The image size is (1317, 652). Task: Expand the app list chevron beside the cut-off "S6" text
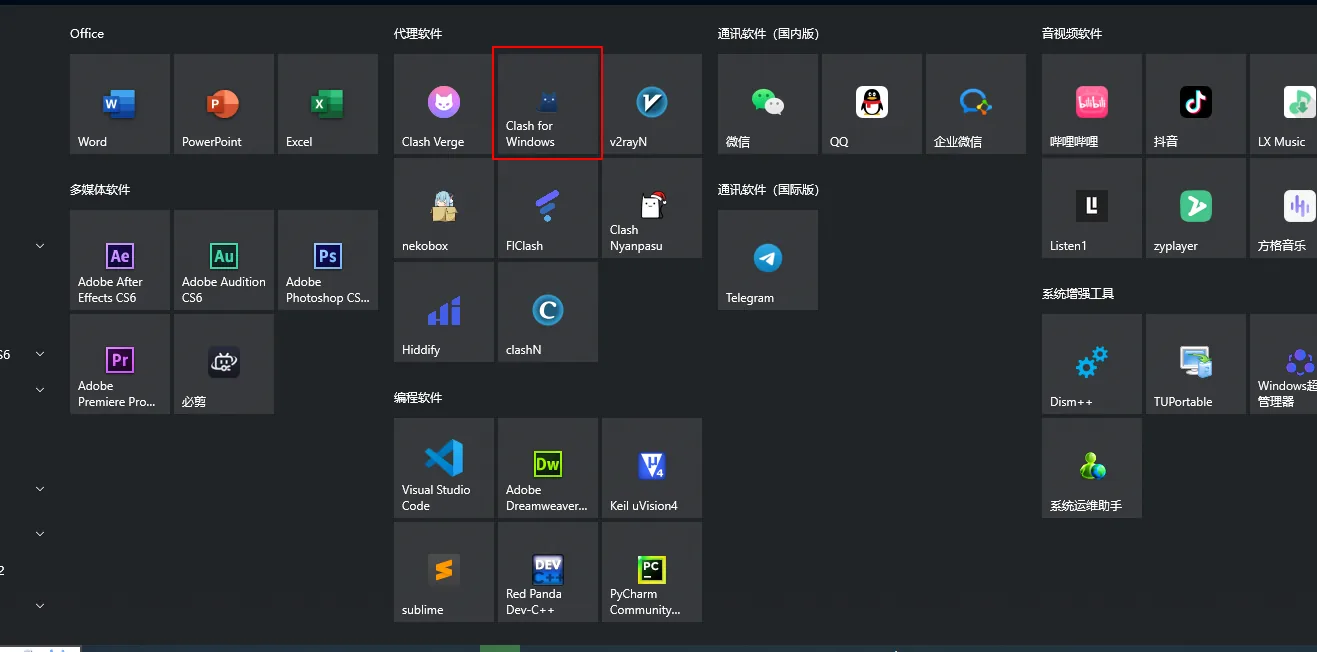pos(40,354)
